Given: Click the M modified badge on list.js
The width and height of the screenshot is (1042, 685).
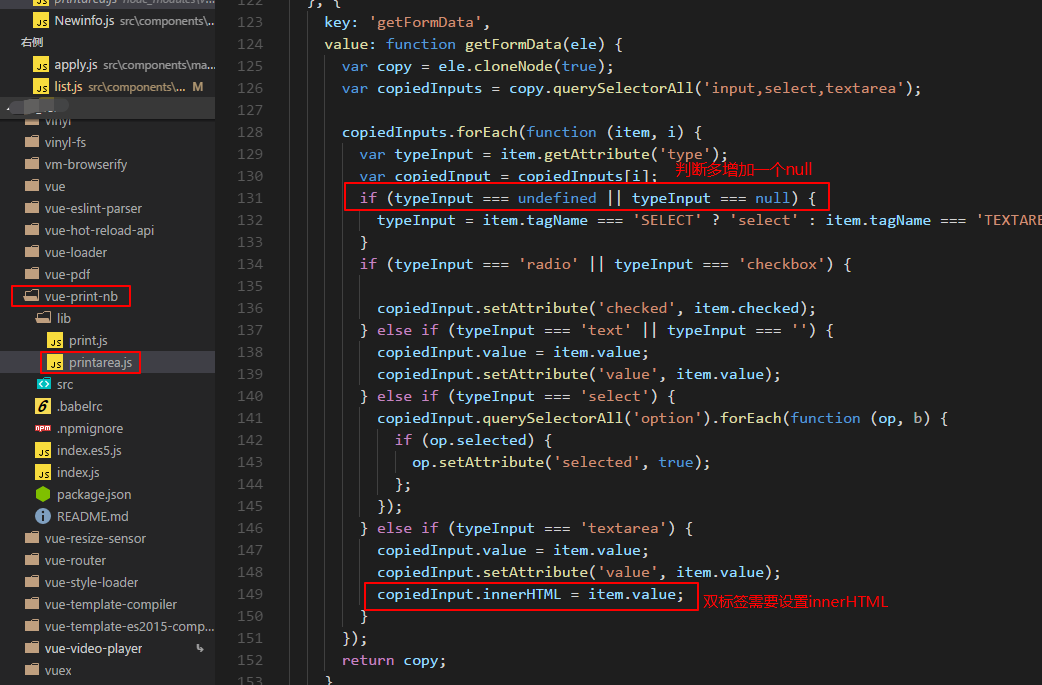Looking at the screenshot, I should pyautogui.click(x=197, y=86).
